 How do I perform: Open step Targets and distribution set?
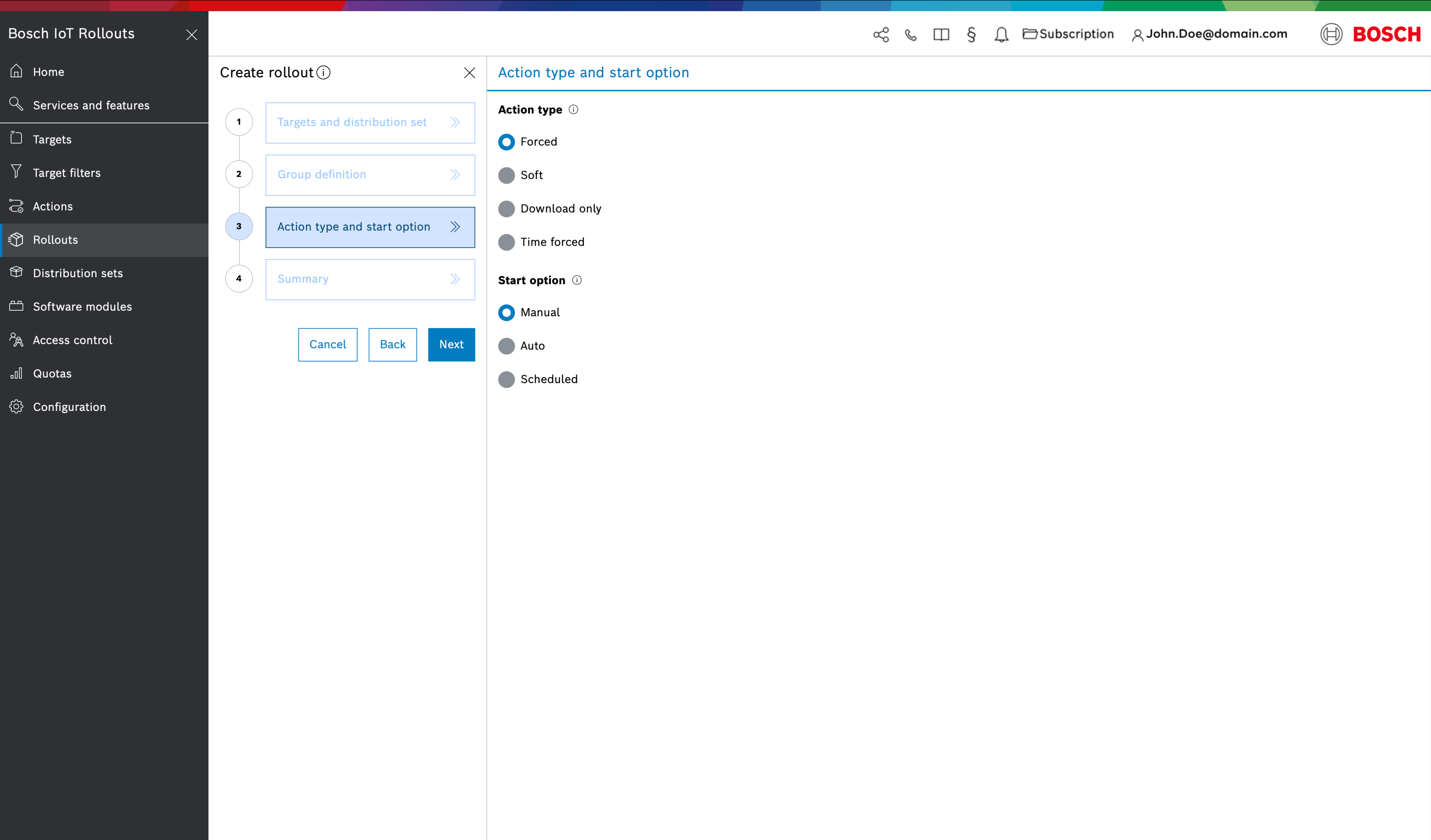(370, 123)
